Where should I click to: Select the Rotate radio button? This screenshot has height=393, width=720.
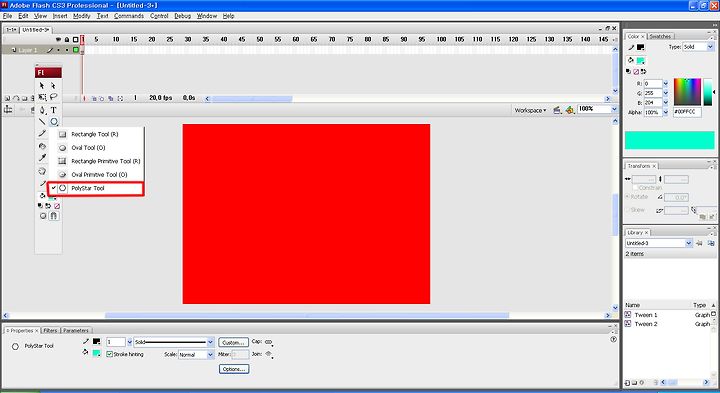[627, 197]
